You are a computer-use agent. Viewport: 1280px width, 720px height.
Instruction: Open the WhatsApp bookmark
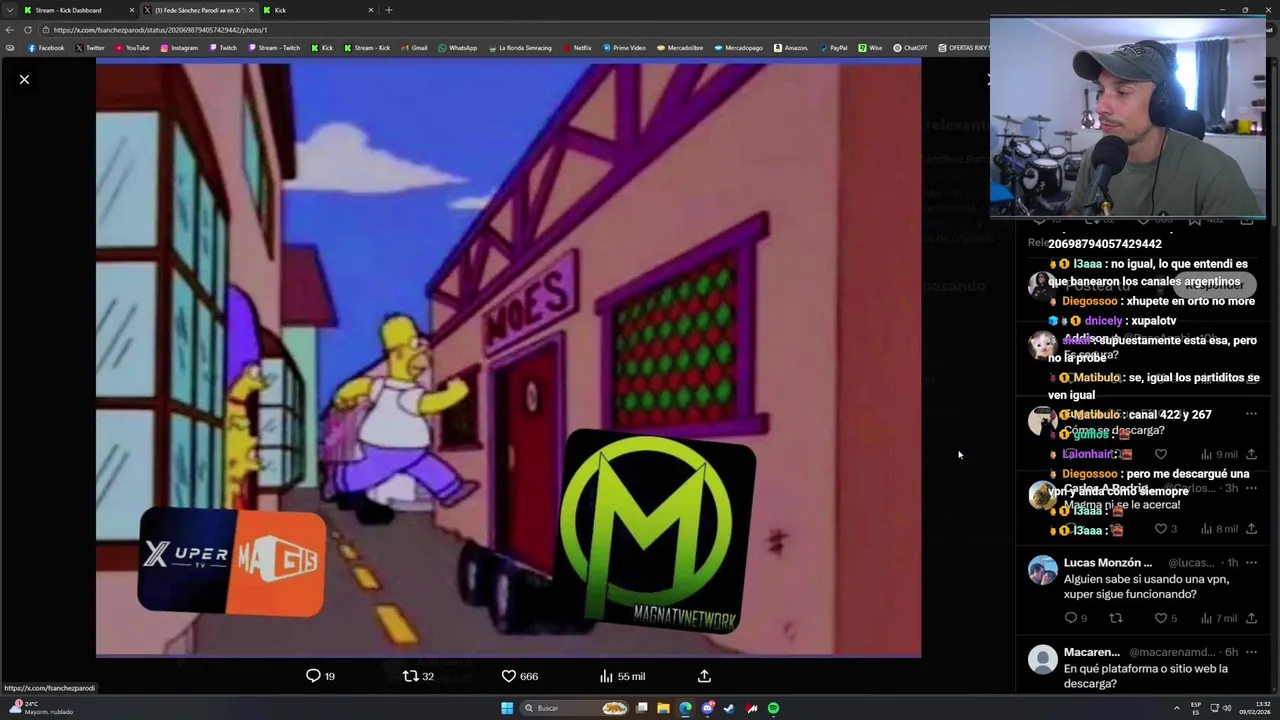coord(458,48)
